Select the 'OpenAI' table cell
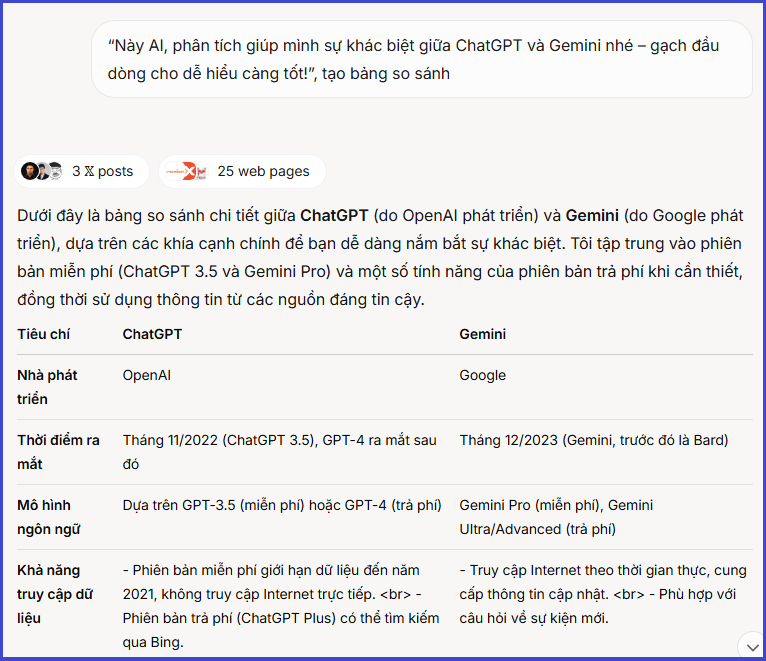The image size is (766, 661). [147, 375]
